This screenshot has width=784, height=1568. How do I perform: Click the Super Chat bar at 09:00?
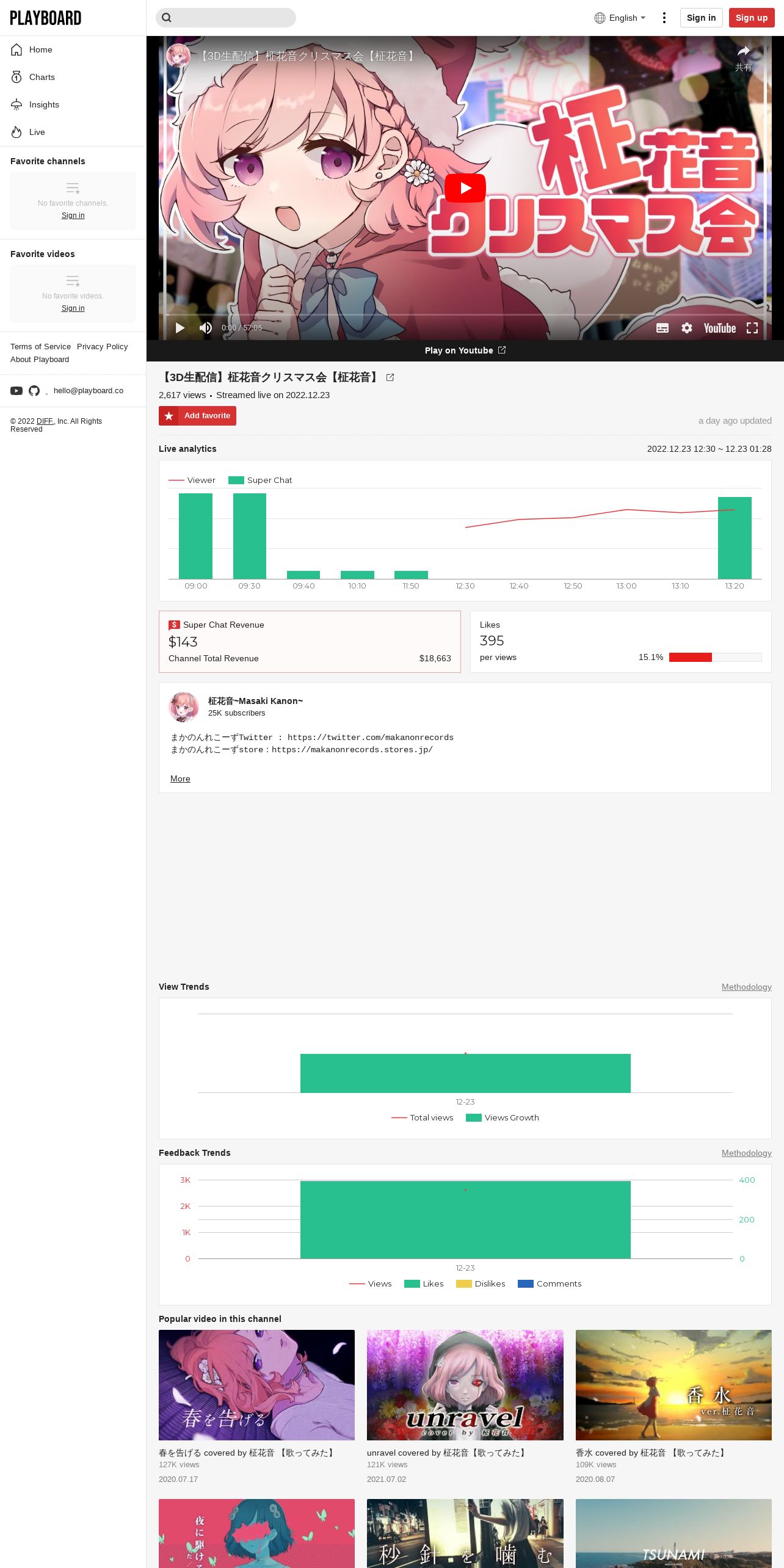[195, 535]
